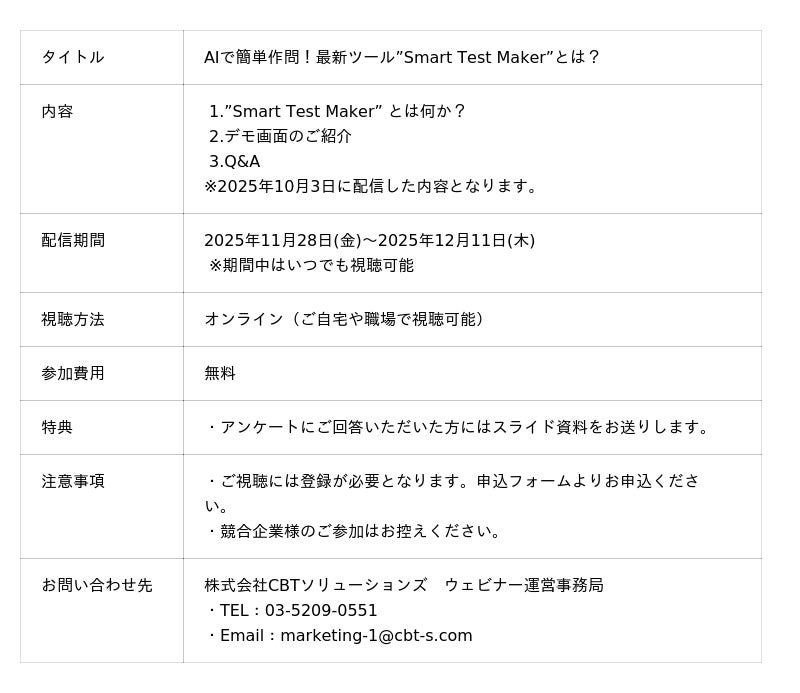Click the competitor participation notice line

[355, 532]
